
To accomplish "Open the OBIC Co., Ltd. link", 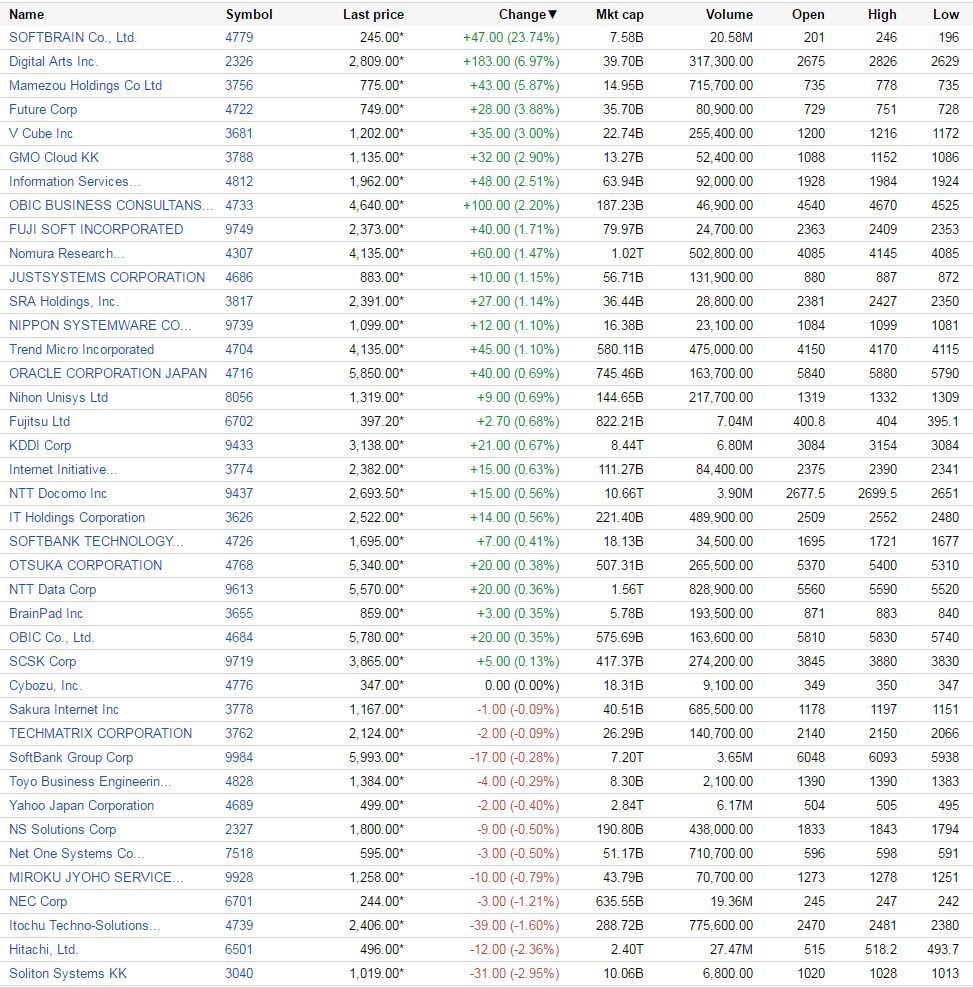I will click(x=52, y=637).
